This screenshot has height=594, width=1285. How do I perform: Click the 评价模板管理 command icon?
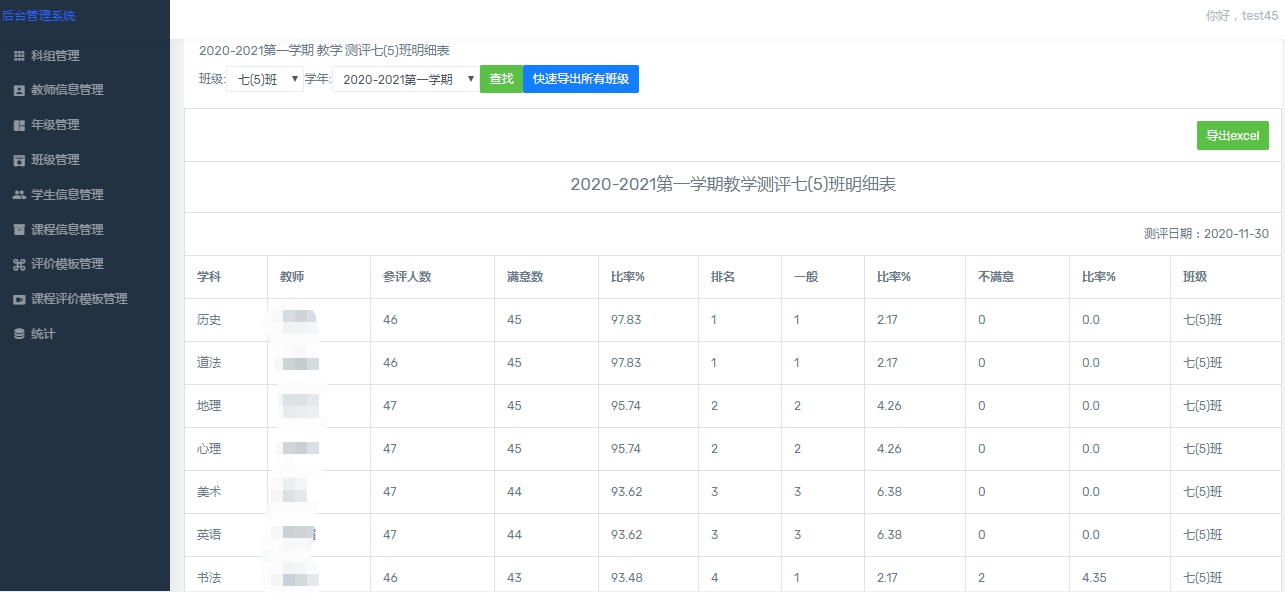[18, 264]
